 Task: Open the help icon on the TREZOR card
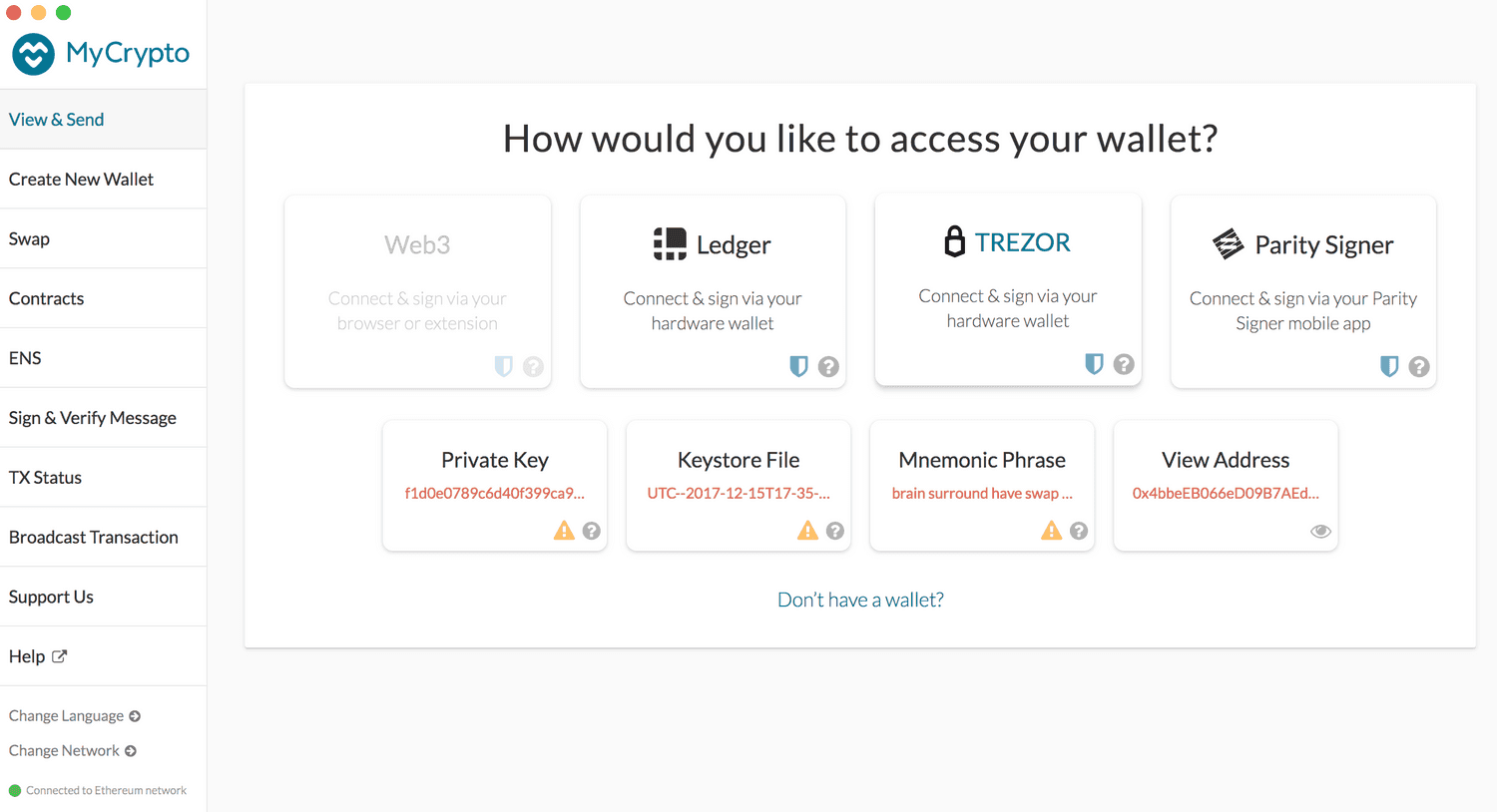(1124, 365)
